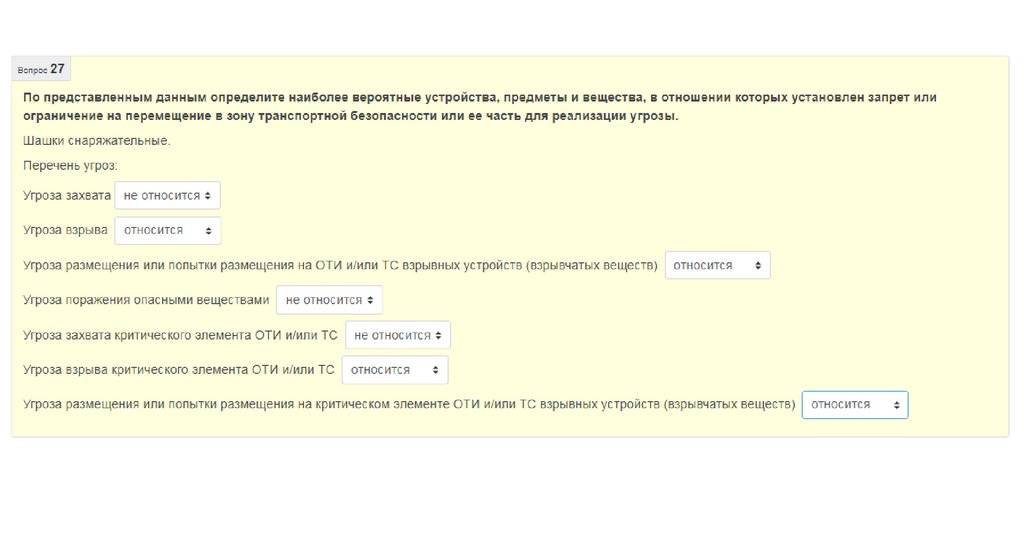This screenshot has height=556, width=1024.
Task: Open 'Угроза поражения опасными веществами' dropdown
Action: (329, 300)
